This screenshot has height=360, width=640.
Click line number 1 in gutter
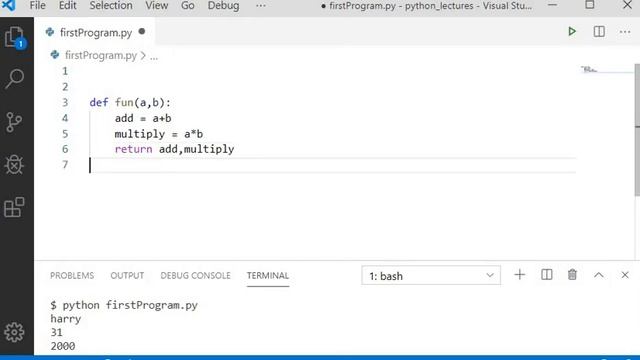coord(65,71)
